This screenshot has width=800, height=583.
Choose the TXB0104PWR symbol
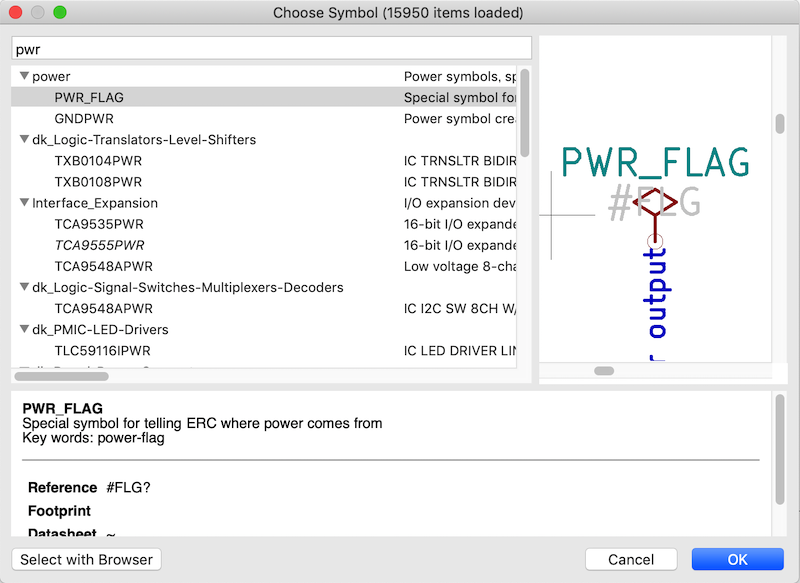tap(98, 161)
